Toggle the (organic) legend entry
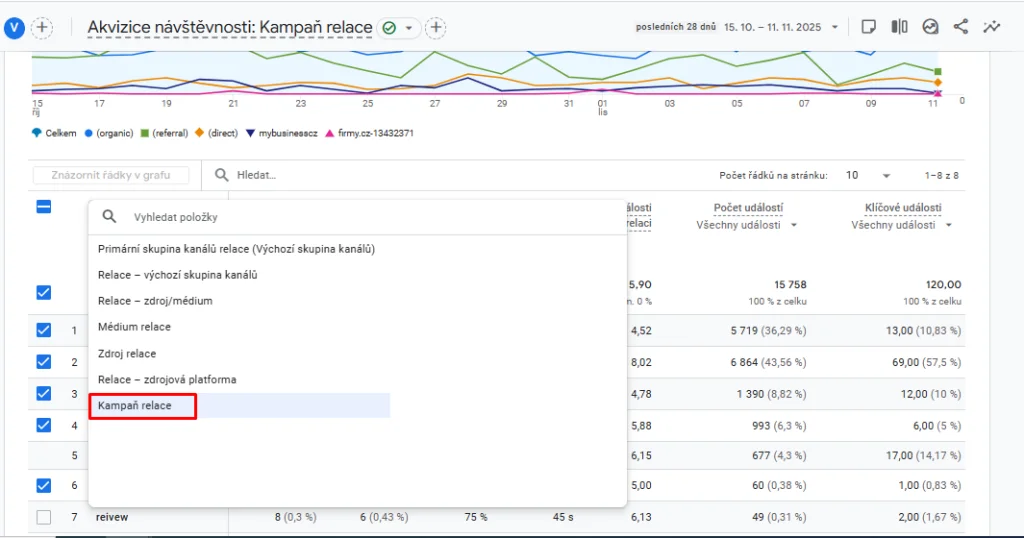 pos(108,133)
